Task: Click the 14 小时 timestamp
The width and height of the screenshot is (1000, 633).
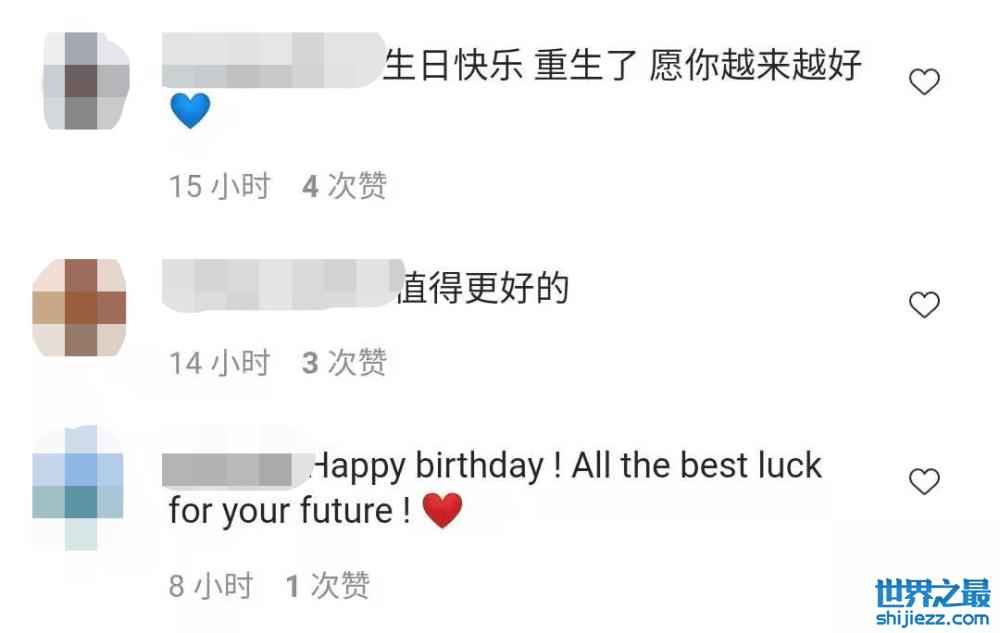Action: click(220, 363)
